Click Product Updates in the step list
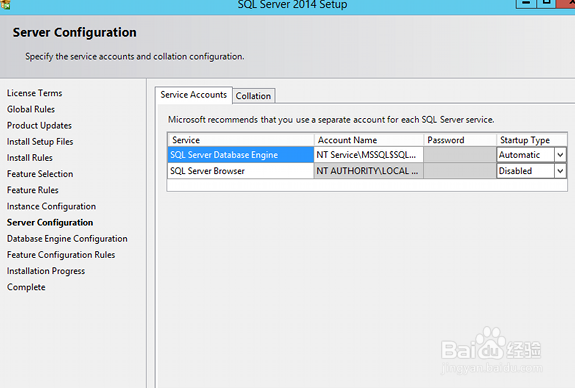 [x=39, y=125]
